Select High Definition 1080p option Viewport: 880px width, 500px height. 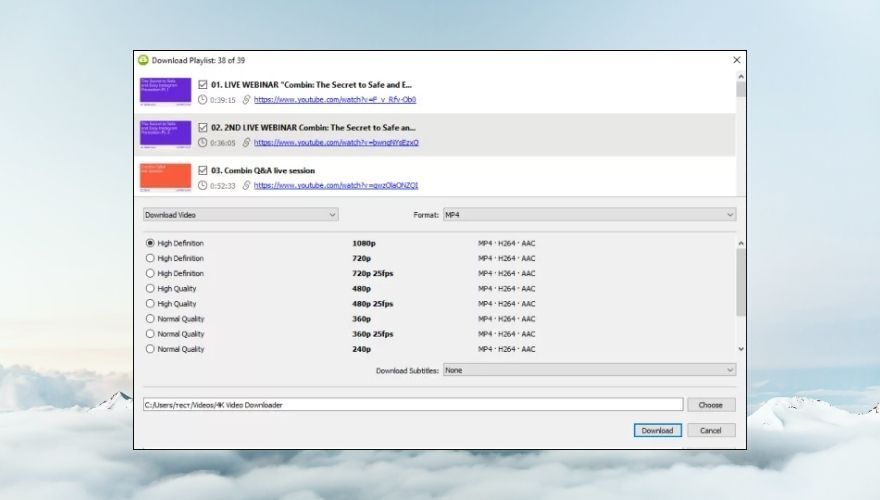click(x=150, y=243)
